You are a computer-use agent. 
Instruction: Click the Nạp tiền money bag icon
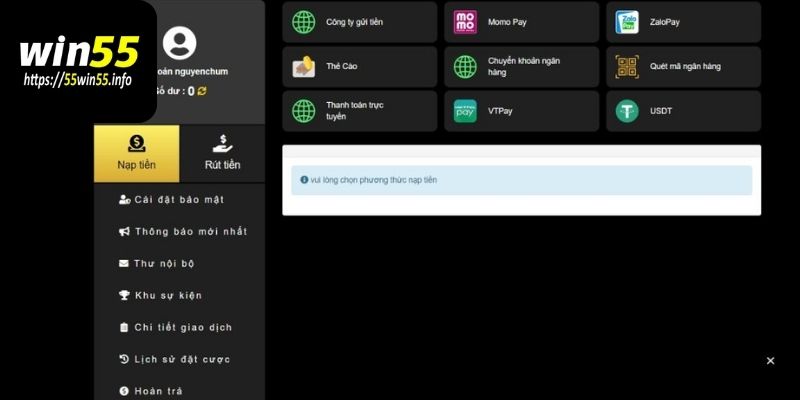pyautogui.click(x=137, y=143)
